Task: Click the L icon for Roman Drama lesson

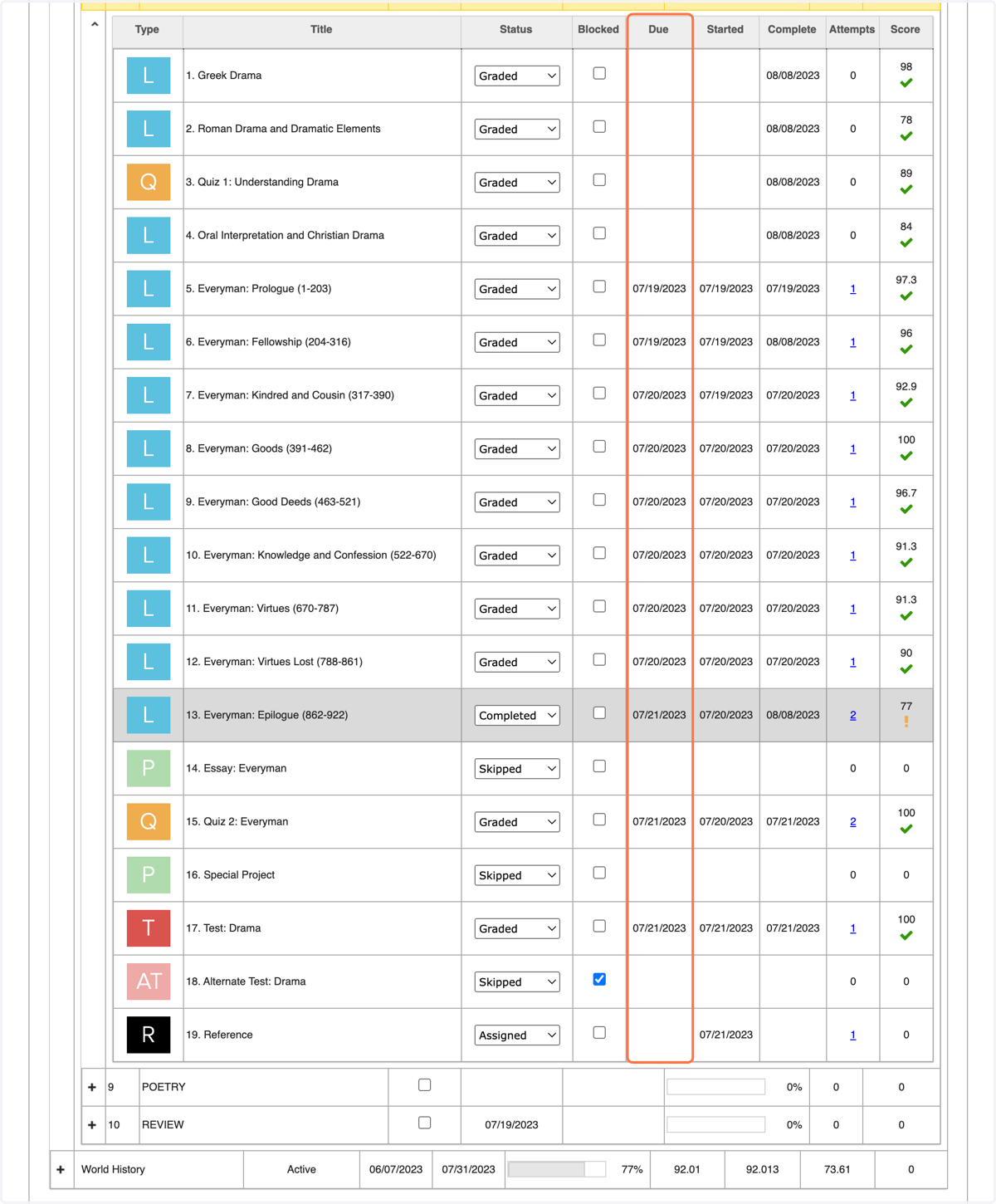Action: click(x=149, y=129)
